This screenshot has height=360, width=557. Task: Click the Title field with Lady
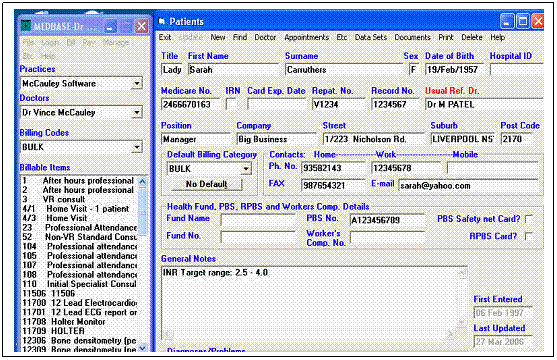click(172, 70)
